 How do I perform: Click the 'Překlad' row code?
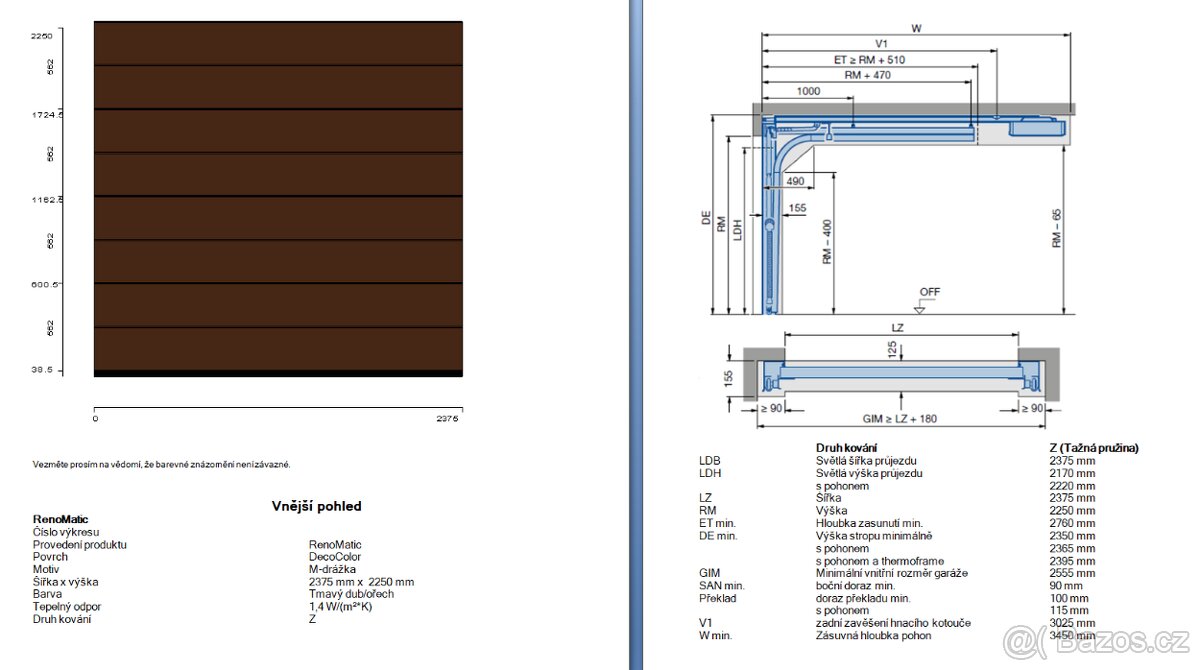tap(717, 598)
